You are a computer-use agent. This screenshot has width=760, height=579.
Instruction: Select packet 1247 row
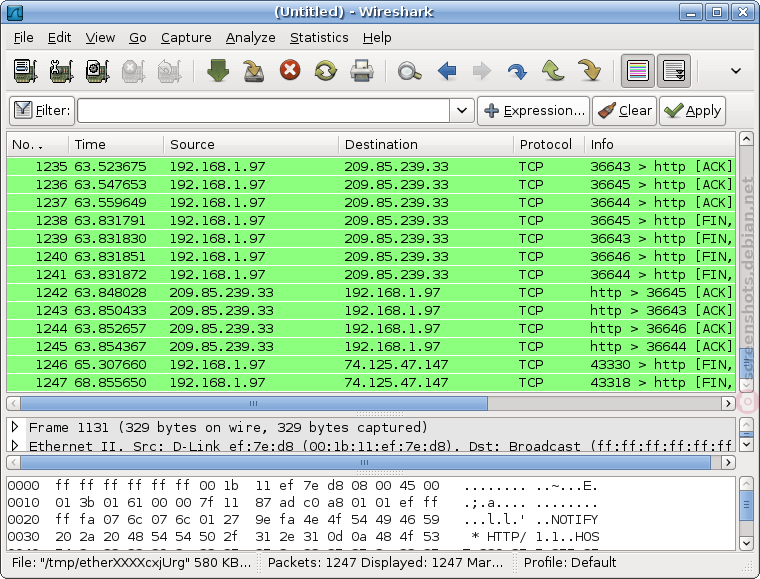(x=371, y=382)
